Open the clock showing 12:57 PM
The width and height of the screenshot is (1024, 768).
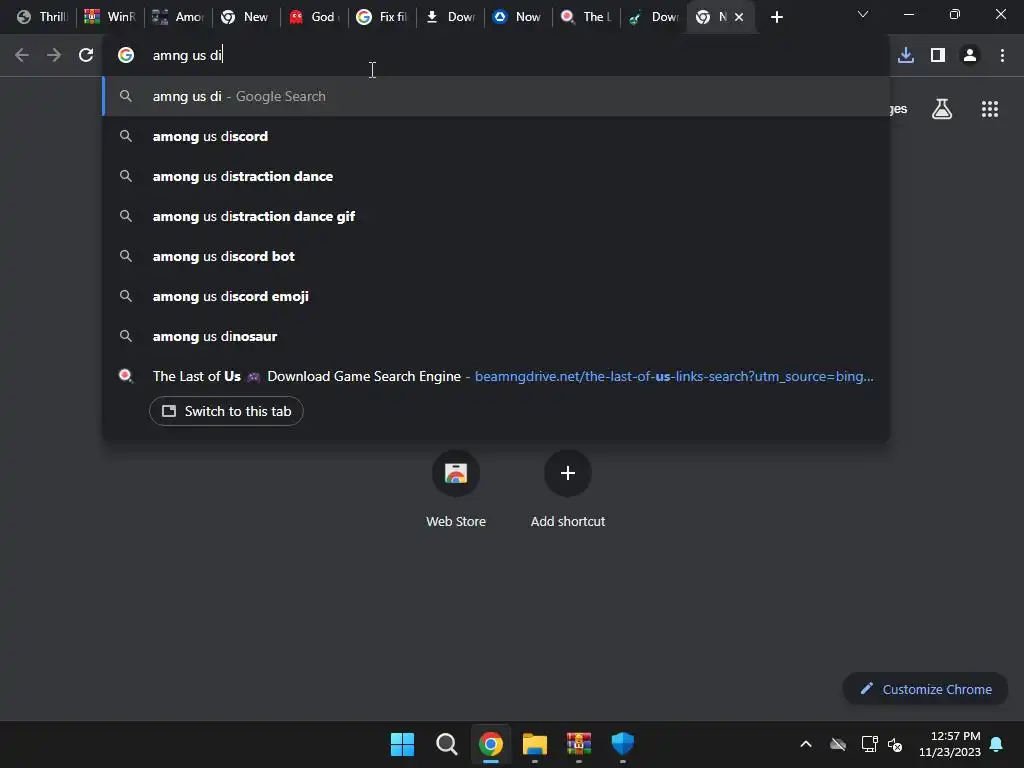949,744
